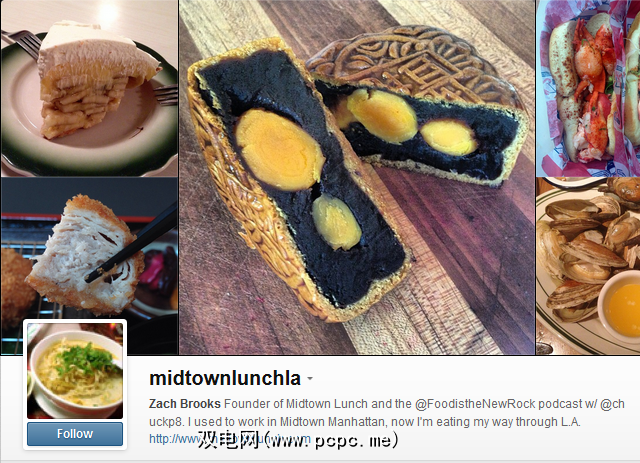
Task: Click the large egg yolk in mooncake
Action: [x=280, y=149]
